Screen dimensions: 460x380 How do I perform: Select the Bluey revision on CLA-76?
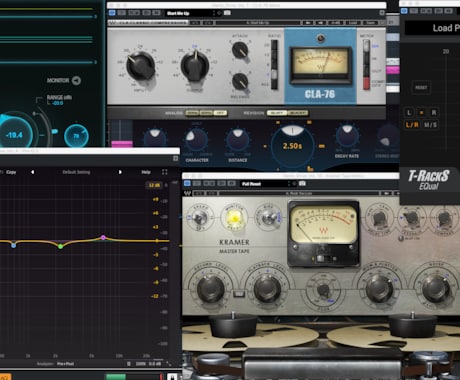click(x=277, y=113)
